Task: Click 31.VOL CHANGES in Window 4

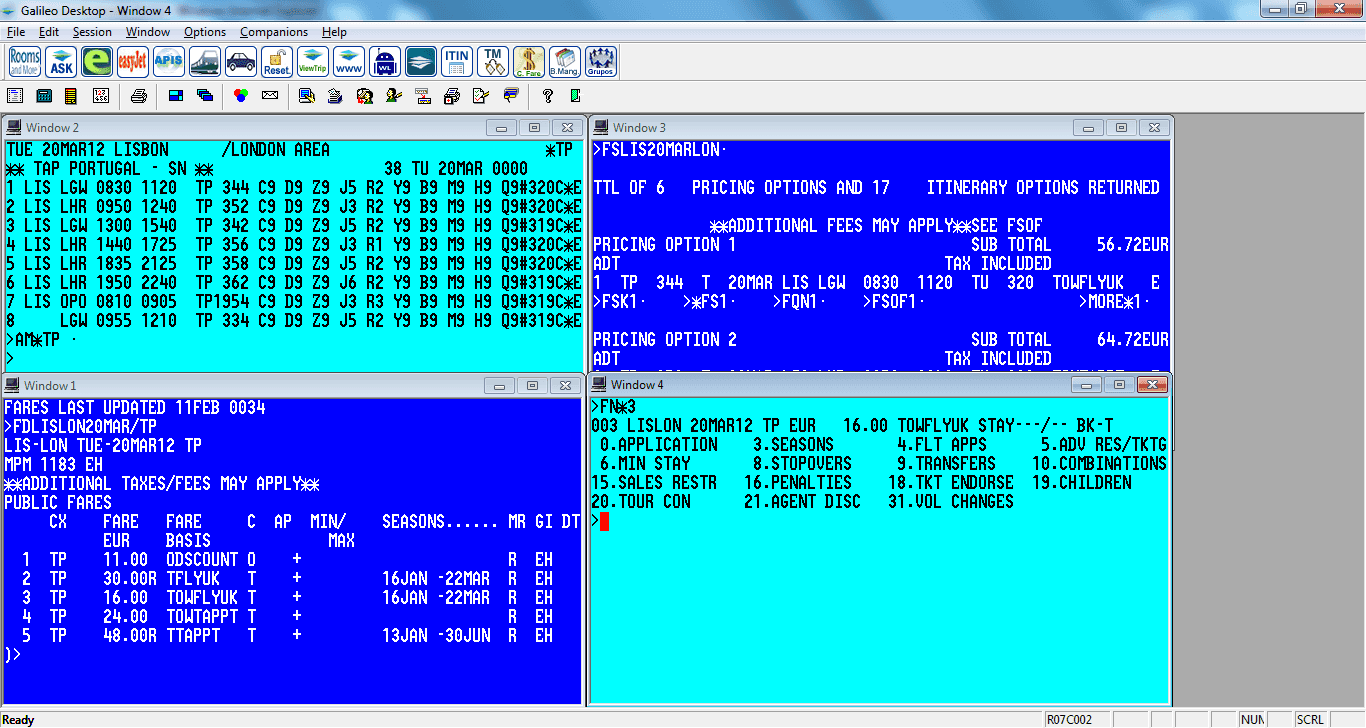Action: click(x=951, y=502)
